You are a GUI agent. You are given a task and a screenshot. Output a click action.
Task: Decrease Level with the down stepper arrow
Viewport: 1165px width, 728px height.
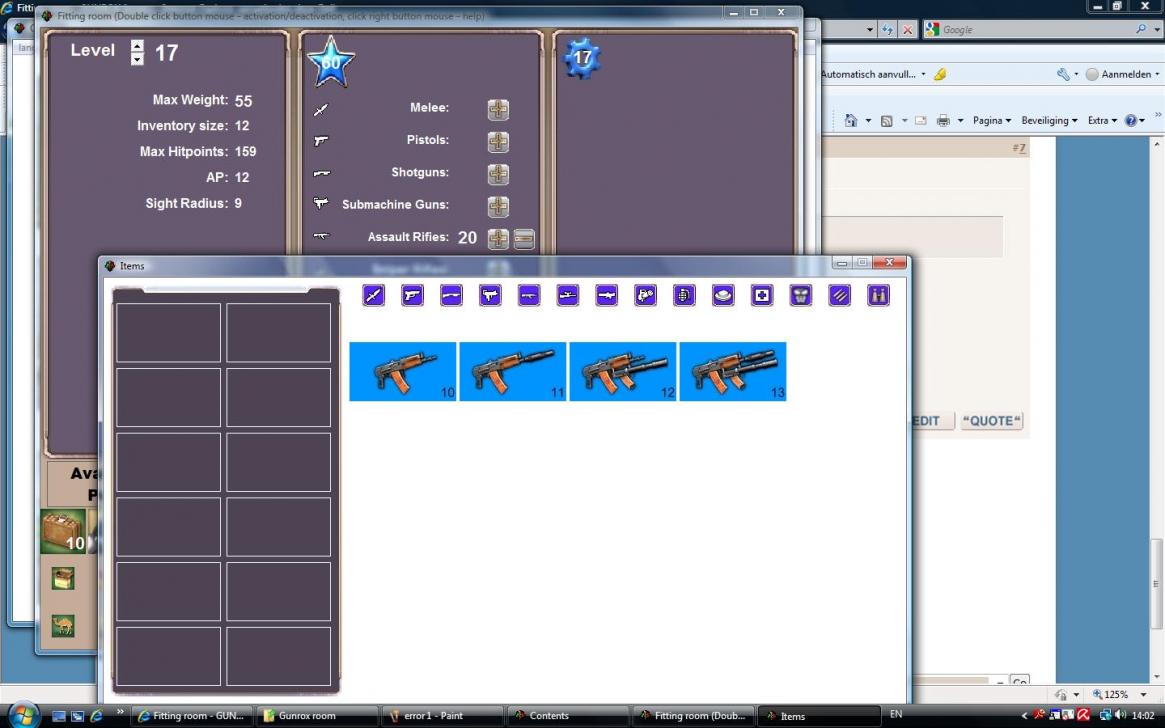(137, 59)
